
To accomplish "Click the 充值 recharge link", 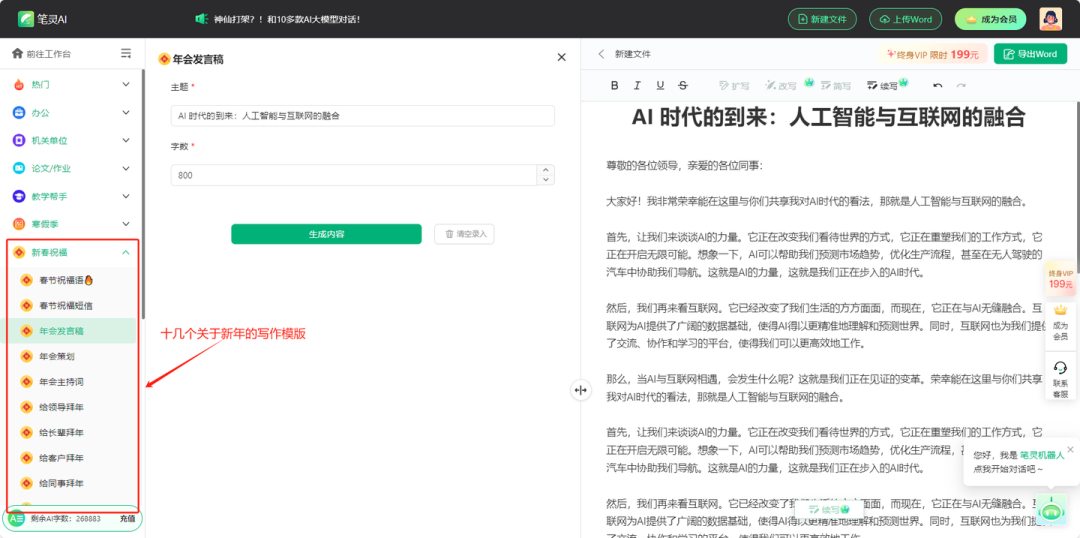I will [127, 518].
